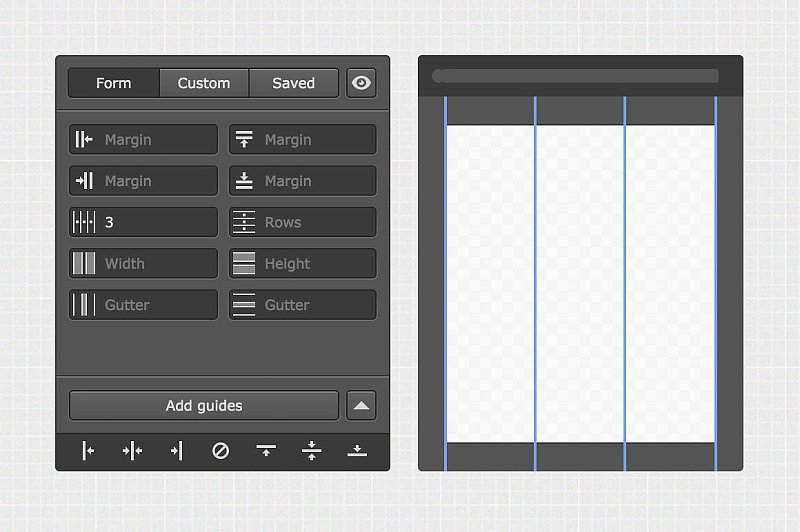800x532 pixels.
Task: Click the left Margin input field
Action: pyautogui.click(x=157, y=140)
